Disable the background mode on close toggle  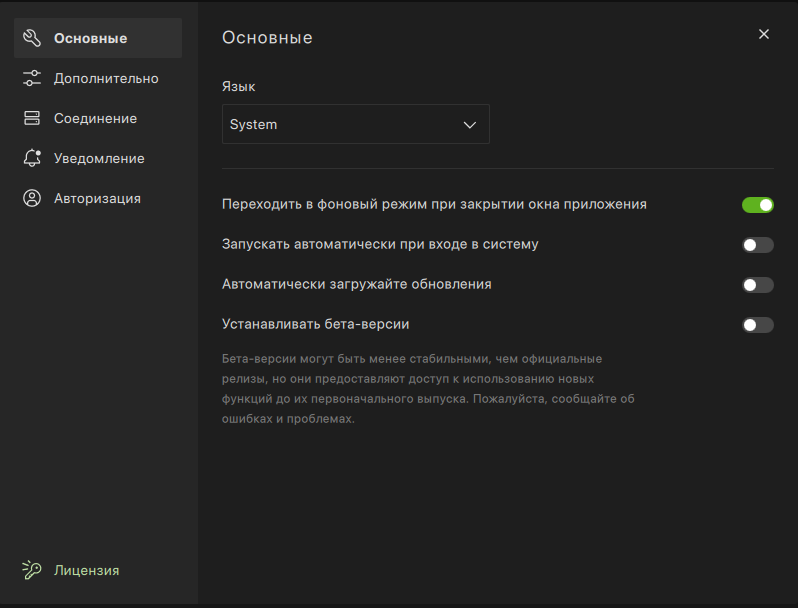(757, 205)
